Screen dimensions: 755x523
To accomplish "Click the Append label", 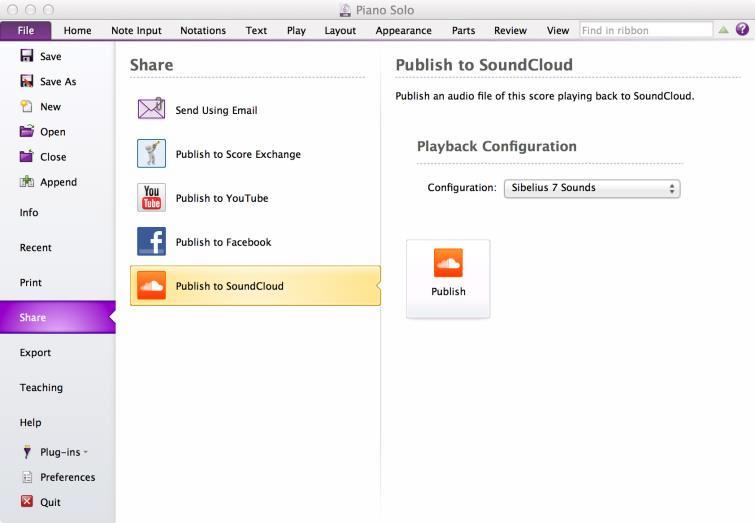I will coord(58,182).
